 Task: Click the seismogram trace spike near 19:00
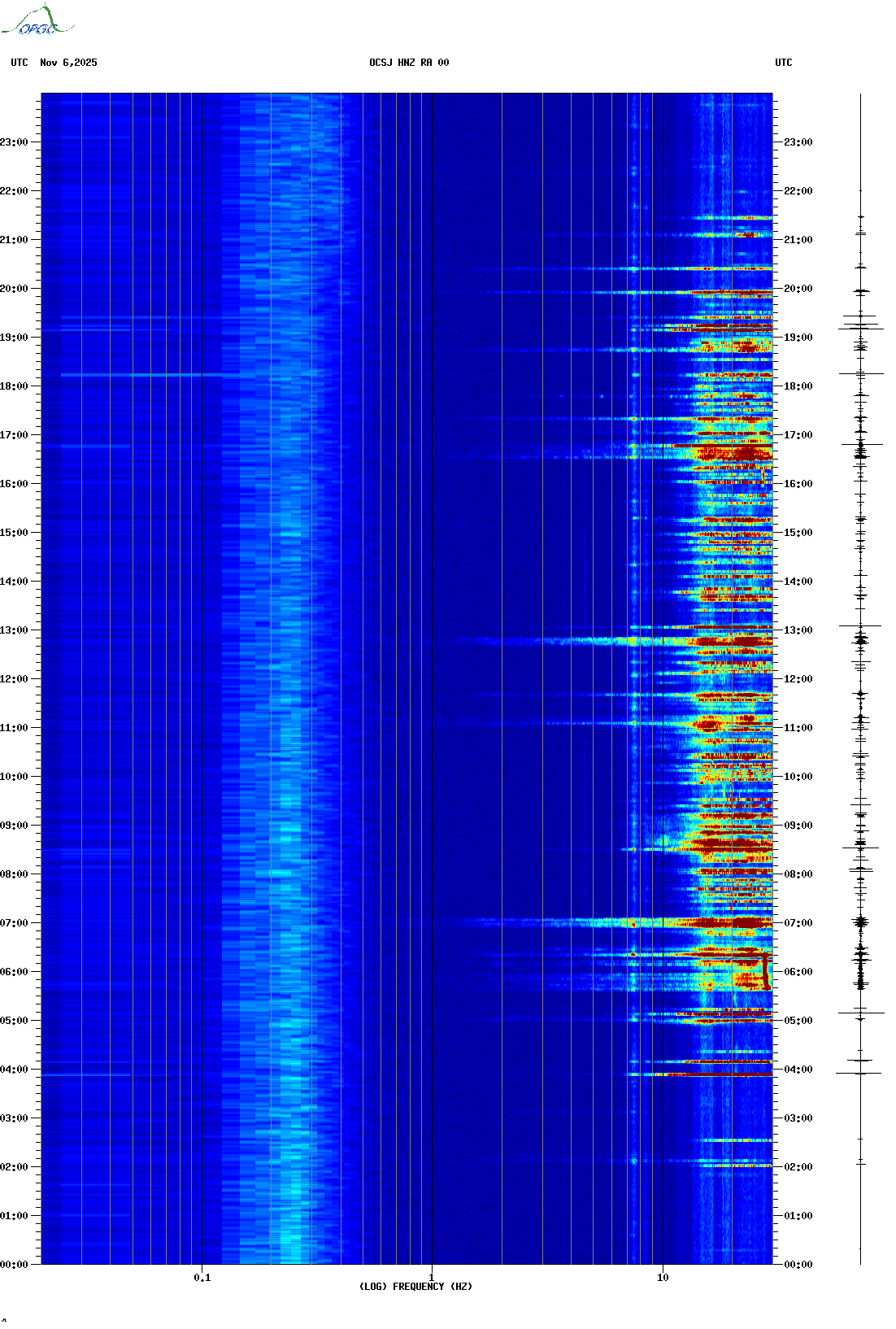click(861, 328)
